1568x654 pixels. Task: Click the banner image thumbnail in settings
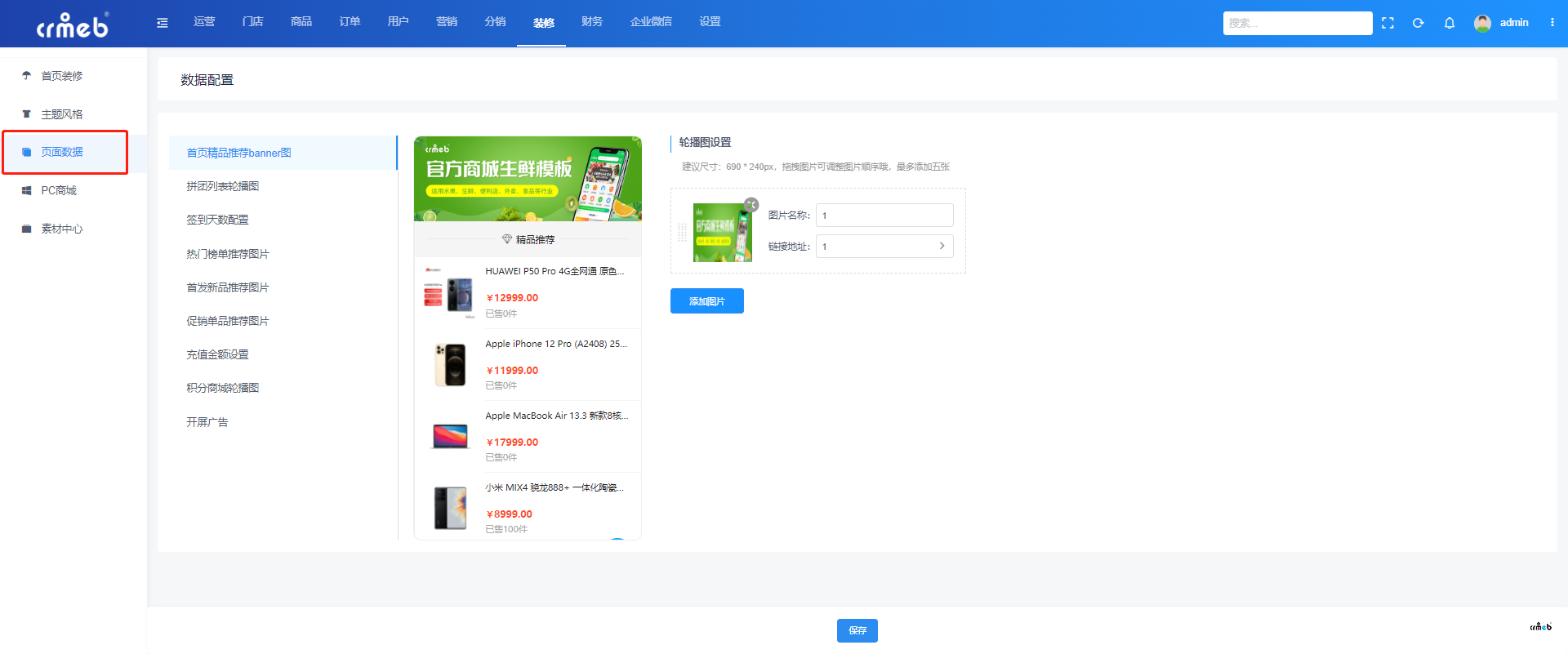723,233
